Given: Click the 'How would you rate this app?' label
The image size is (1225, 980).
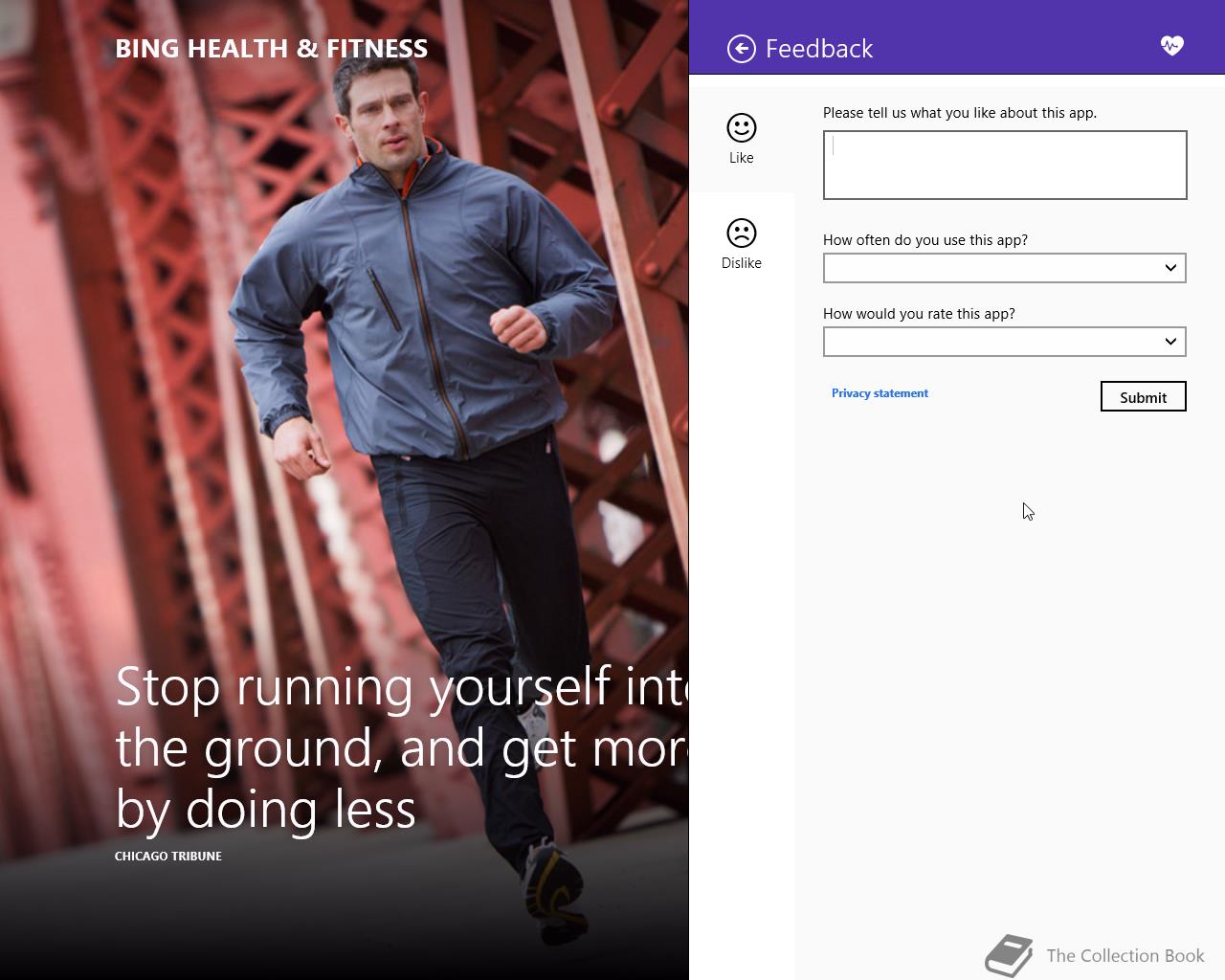Looking at the screenshot, I should 919,314.
